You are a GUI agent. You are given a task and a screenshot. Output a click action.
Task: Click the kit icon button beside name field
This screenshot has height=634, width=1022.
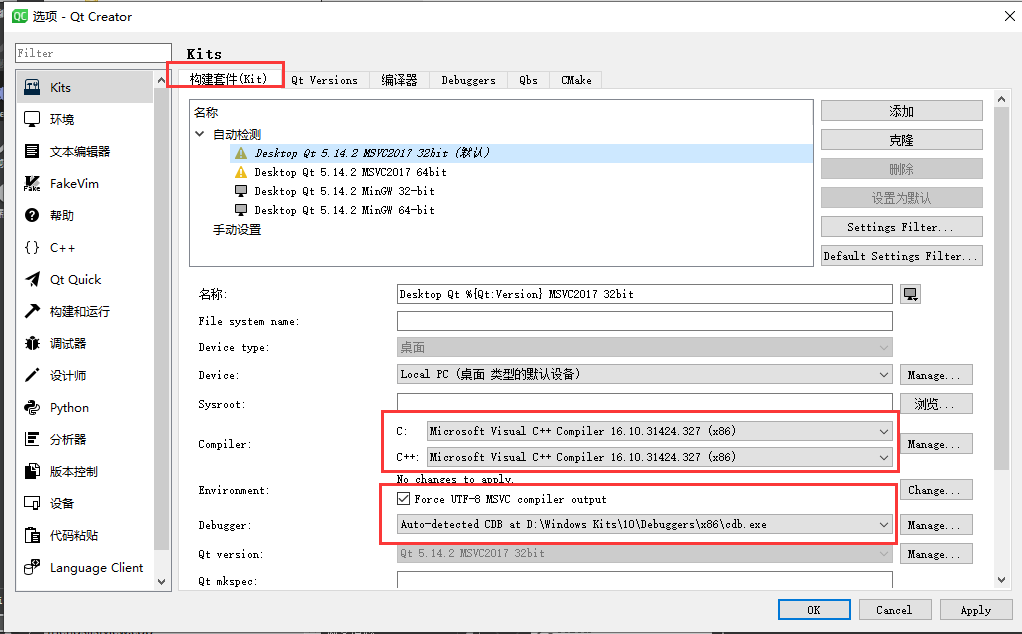911,295
